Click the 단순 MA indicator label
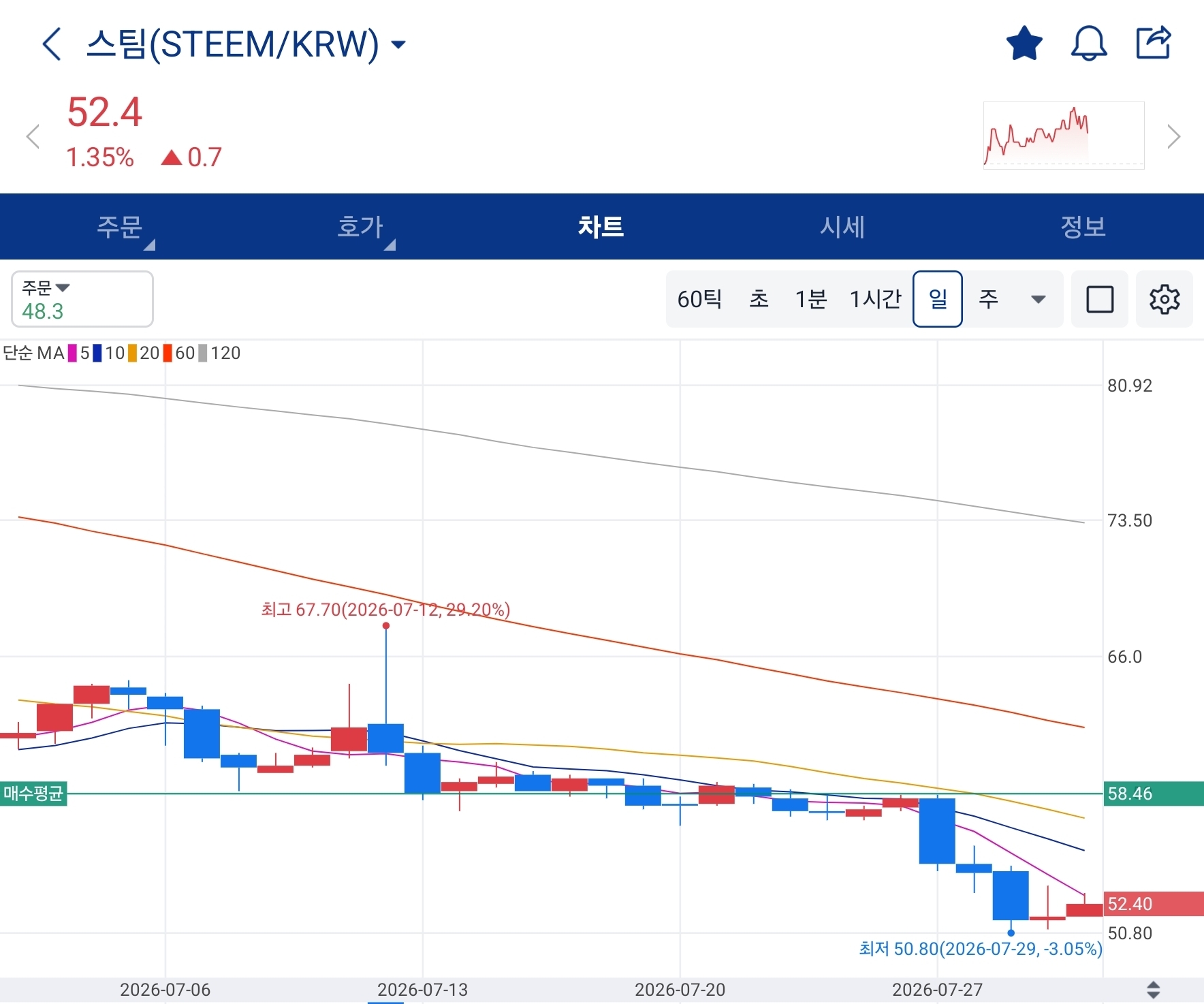 pos(33,353)
